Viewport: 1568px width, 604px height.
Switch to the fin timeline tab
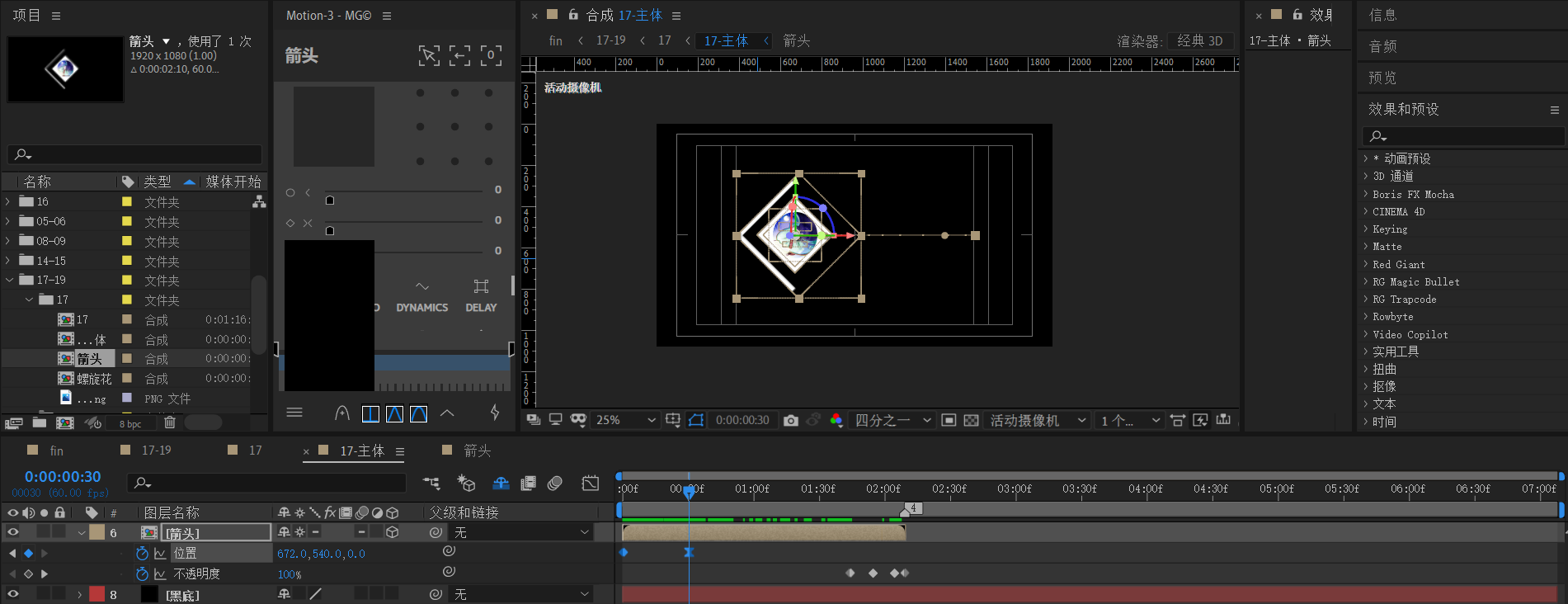point(56,451)
